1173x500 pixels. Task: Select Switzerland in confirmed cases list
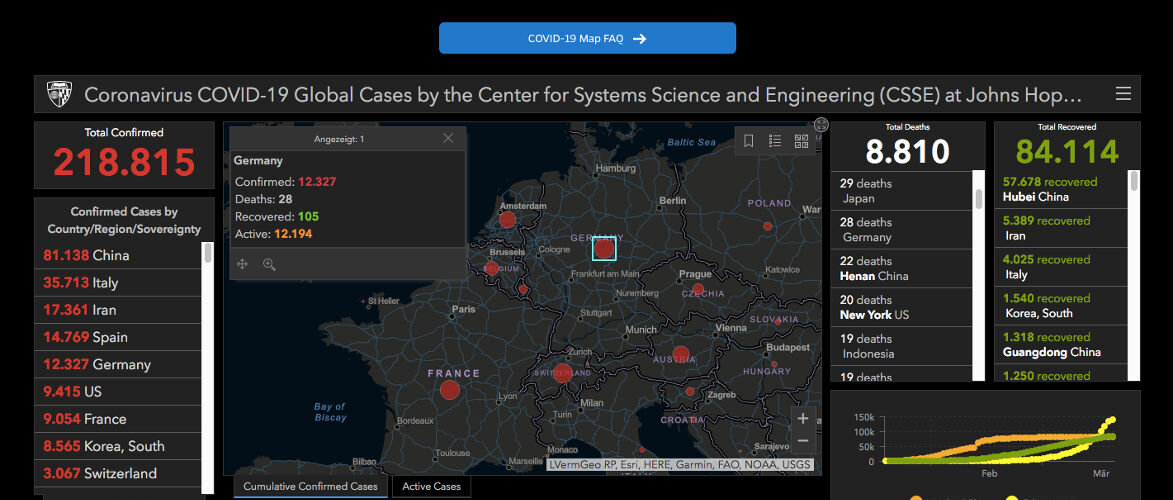(x=117, y=474)
